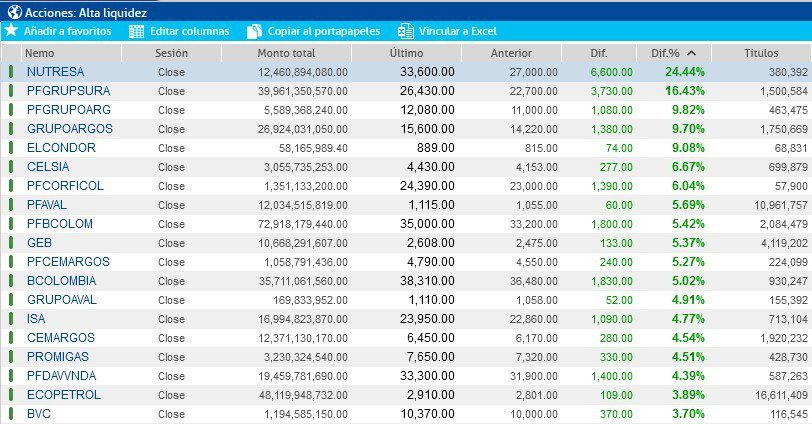
Task: Select Vincular a Excel
Action: point(458,31)
